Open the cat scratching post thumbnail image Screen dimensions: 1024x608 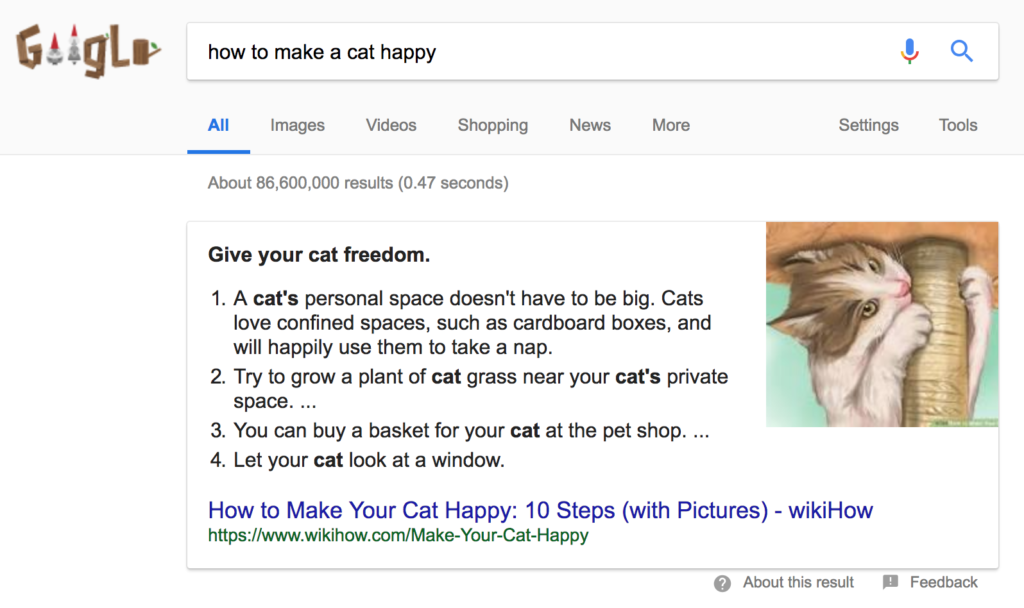coord(881,324)
